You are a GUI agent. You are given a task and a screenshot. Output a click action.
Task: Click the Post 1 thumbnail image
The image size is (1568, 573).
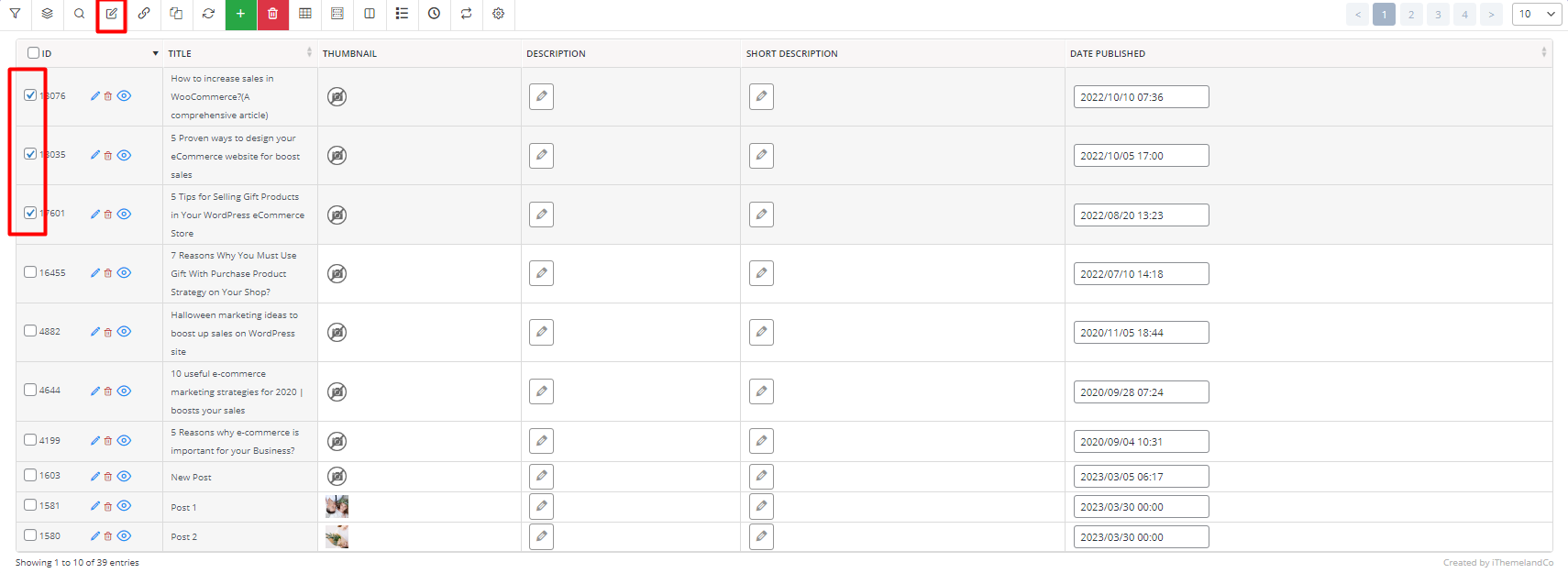pyautogui.click(x=337, y=506)
